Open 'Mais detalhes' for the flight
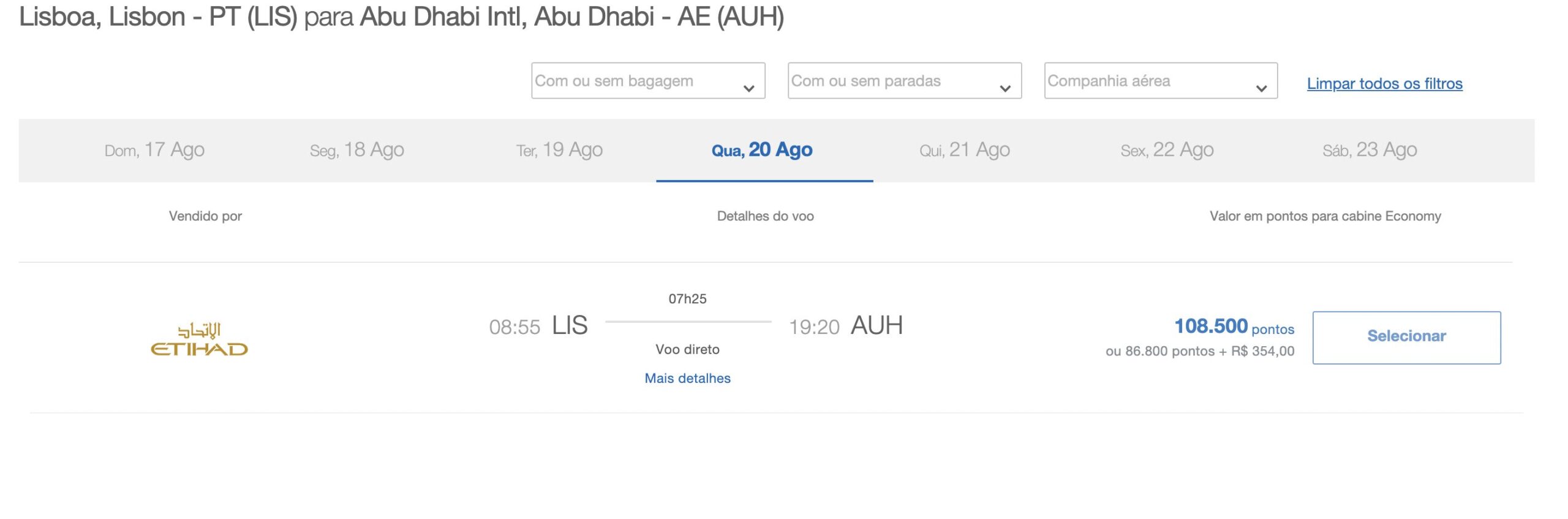The height and width of the screenshot is (519, 1568). (687, 378)
